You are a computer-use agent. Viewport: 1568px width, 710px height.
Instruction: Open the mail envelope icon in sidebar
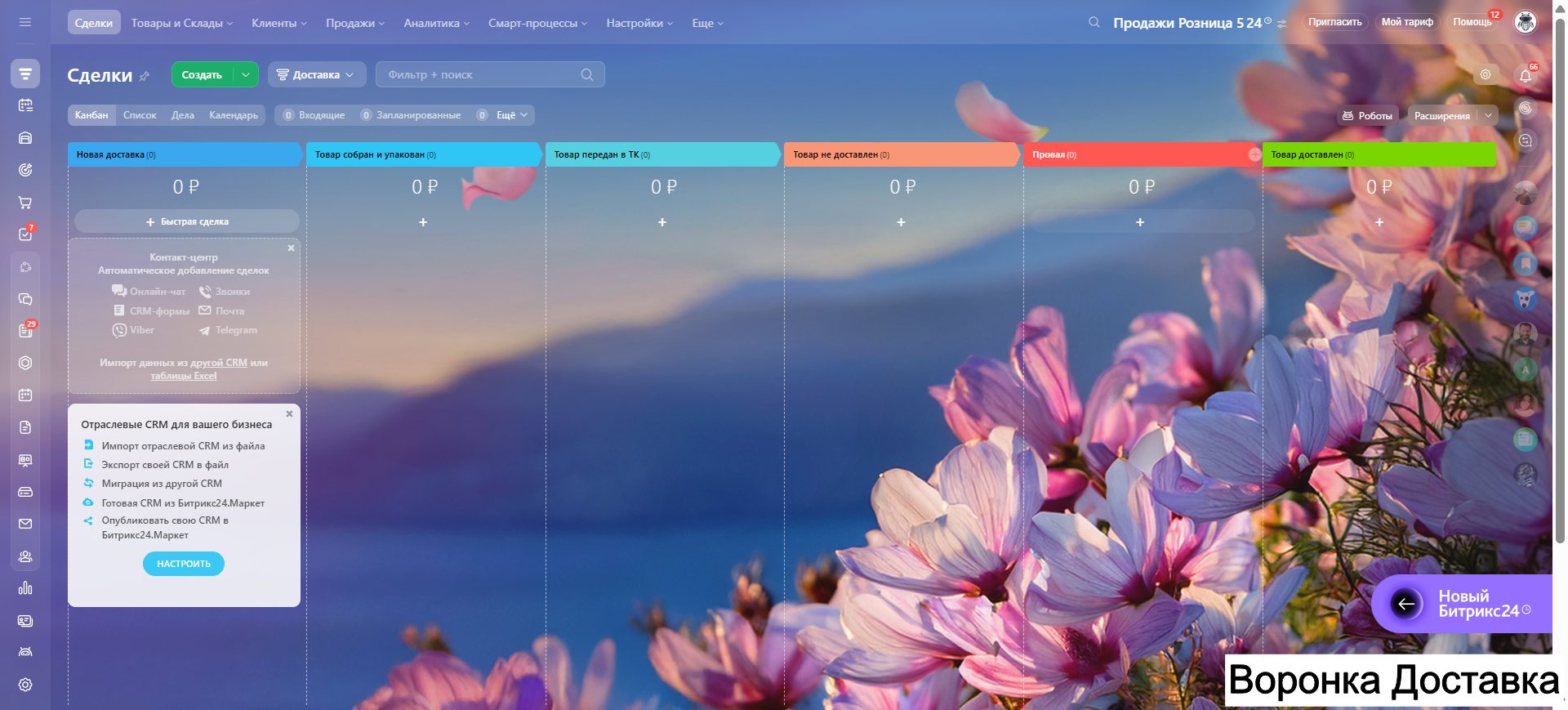(x=25, y=524)
